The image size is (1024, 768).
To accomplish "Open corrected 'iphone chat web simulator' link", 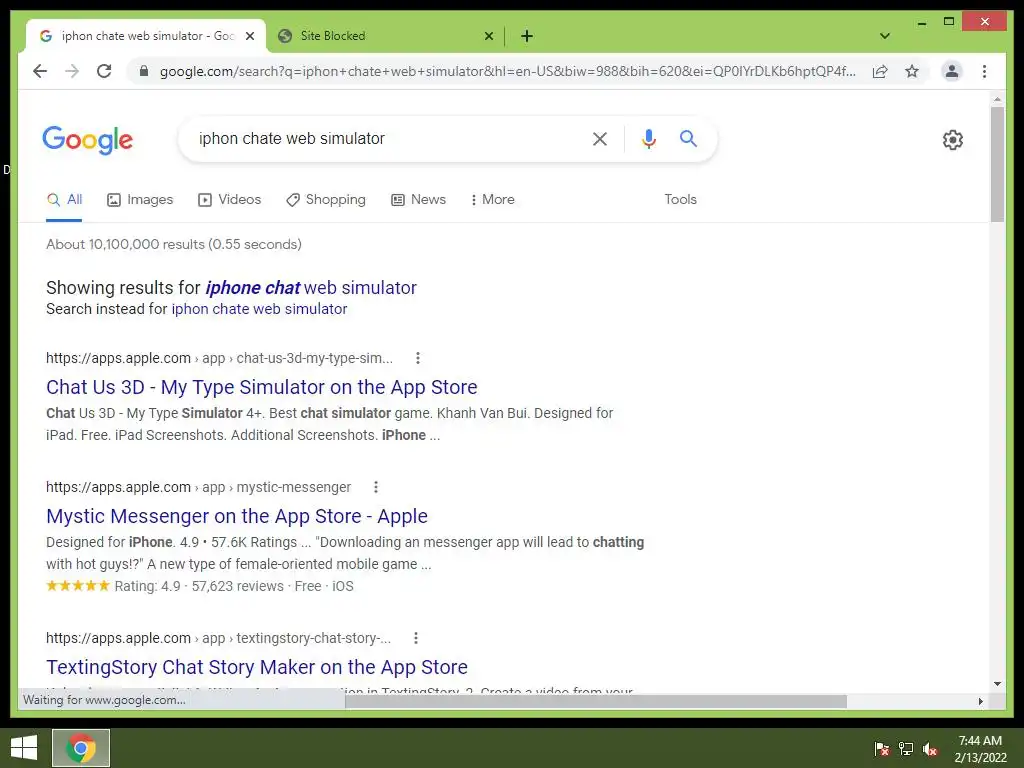I will click(x=311, y=288).
